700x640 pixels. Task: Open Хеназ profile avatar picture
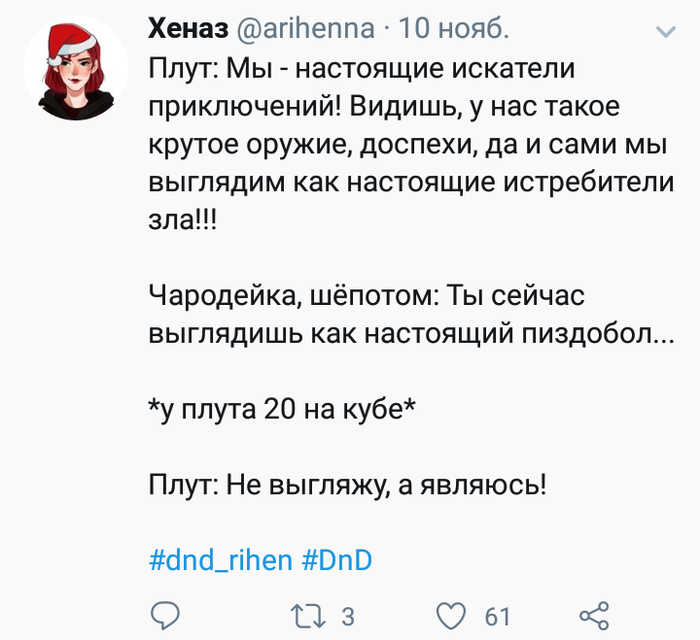pyautogui.click(x=75, y=68)
